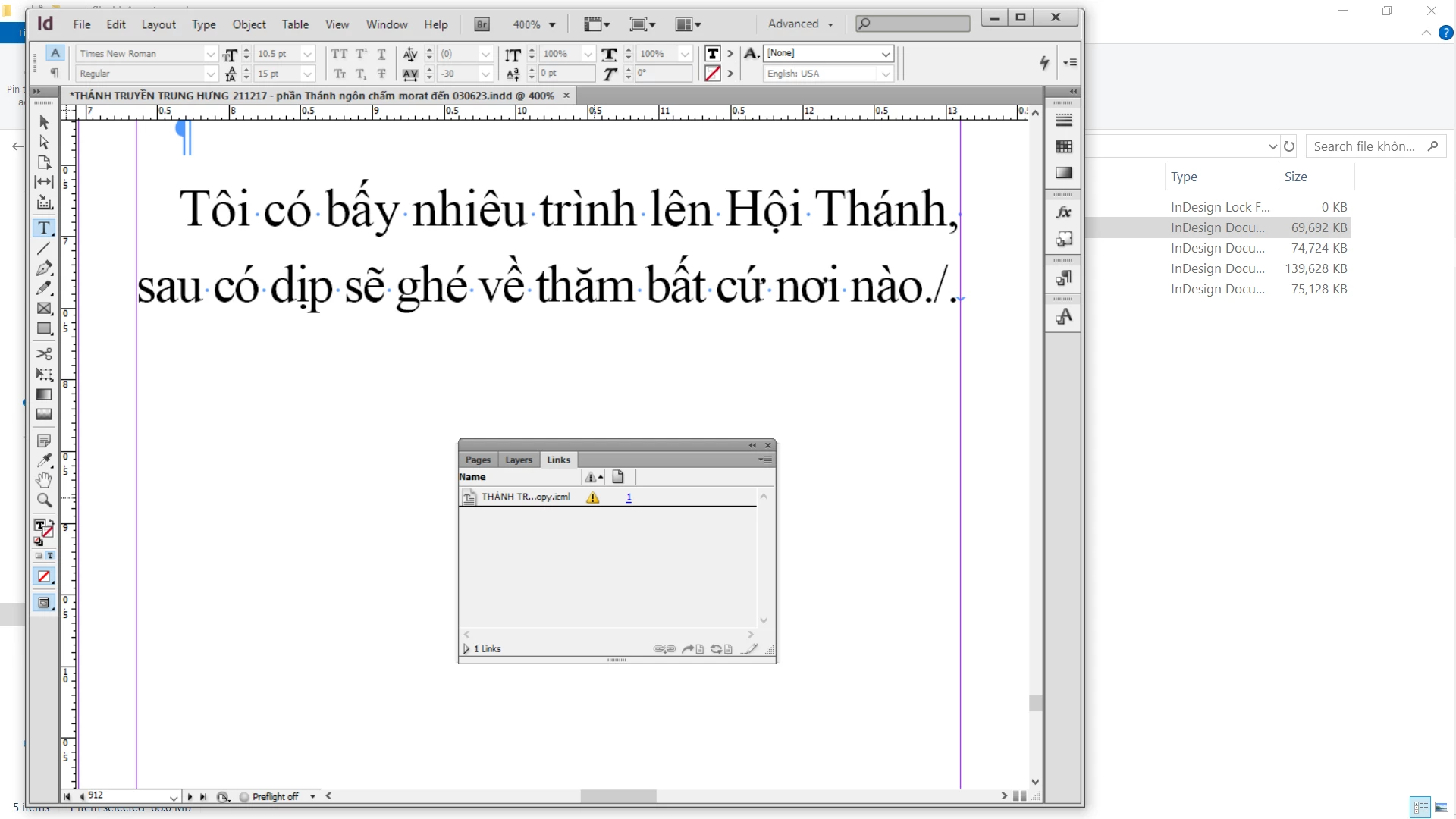Screen dimensions: 1456x819
Task: Toggle Underline formatting button
Action: [x=381, y=54]
